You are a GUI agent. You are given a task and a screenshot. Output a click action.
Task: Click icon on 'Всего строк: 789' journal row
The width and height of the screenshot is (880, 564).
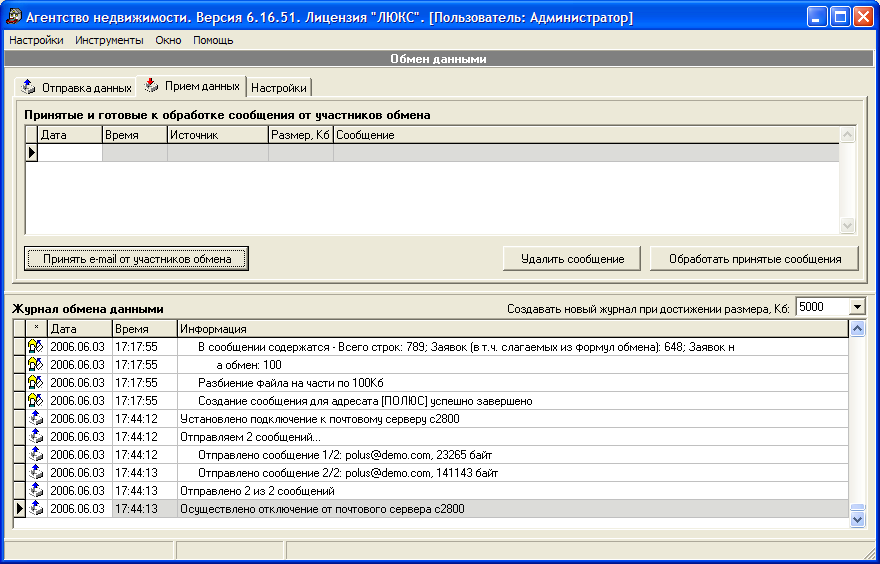(x=36, y=347)
